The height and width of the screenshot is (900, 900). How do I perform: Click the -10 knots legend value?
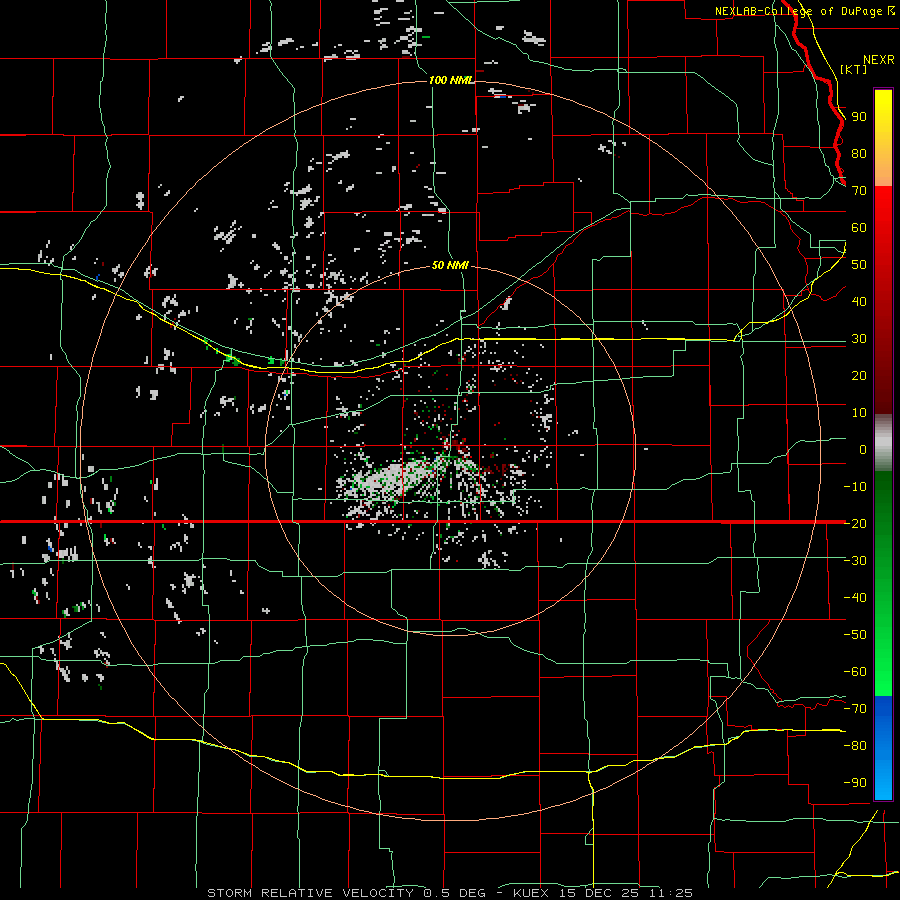pos(855,487)
